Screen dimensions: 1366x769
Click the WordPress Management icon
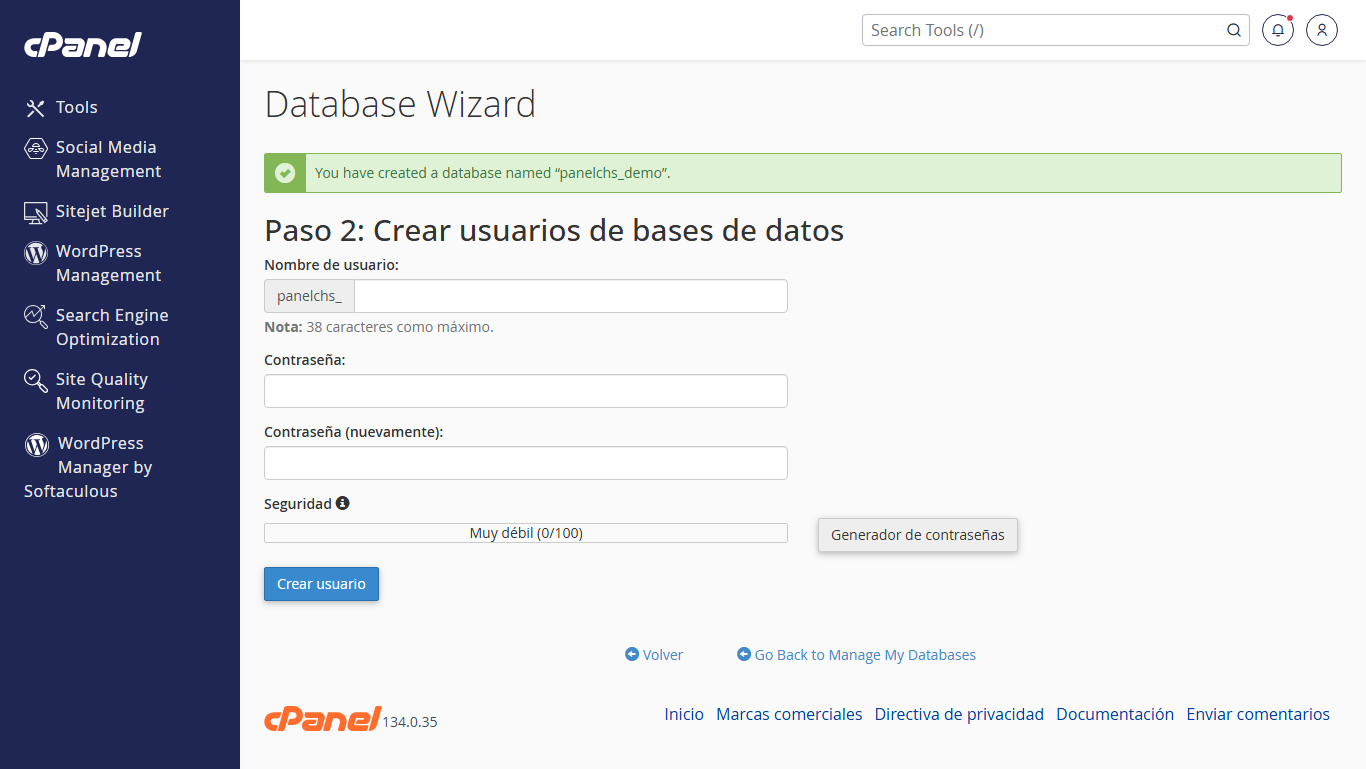(x=36, y=252)
